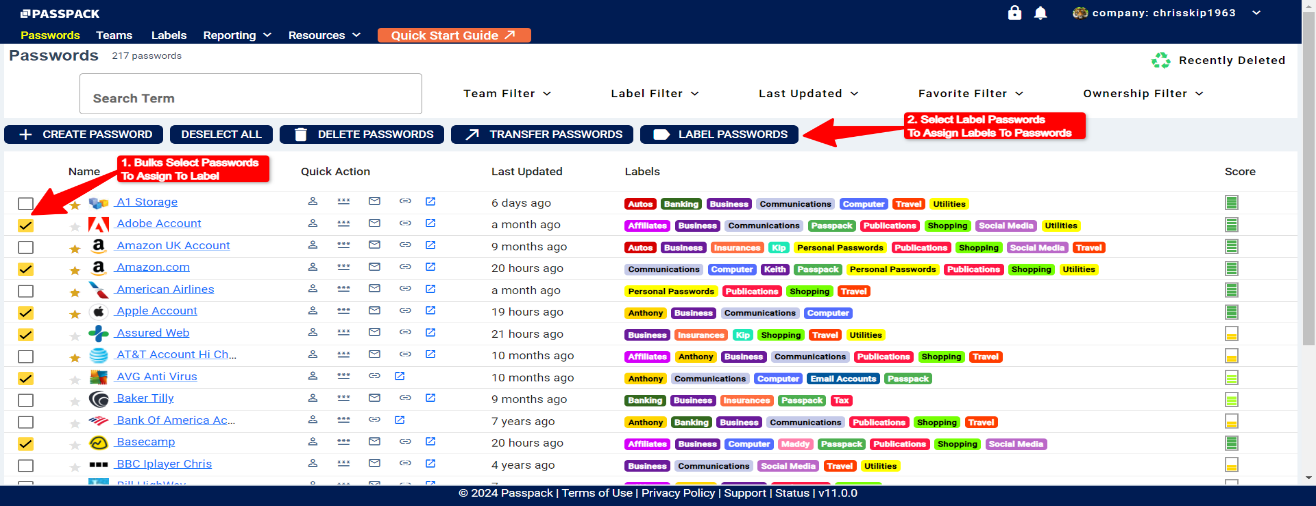Launch website icon for Baker Tilly
Viewport: 1316px width, 506px height.
430,399
